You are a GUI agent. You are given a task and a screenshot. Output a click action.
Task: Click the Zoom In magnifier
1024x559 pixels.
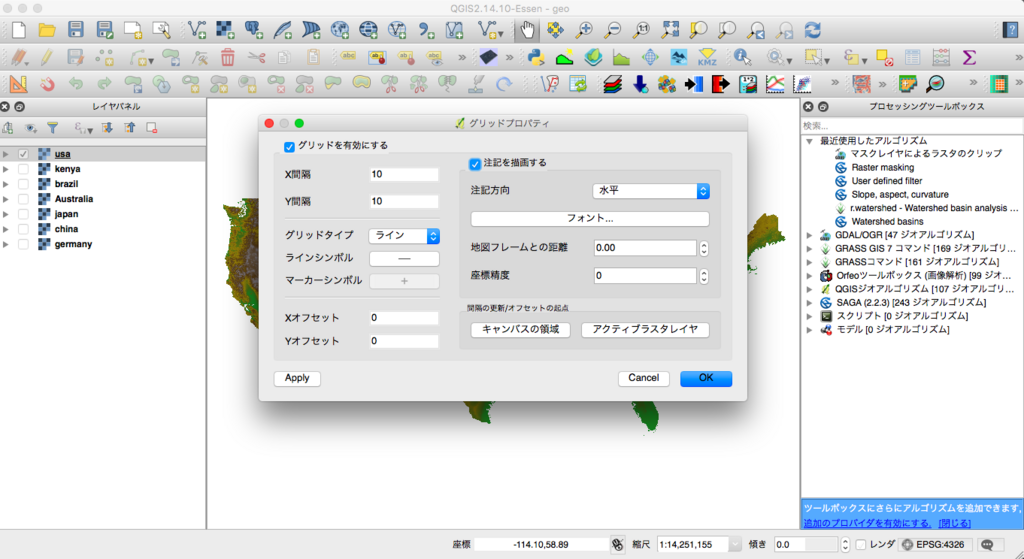(583, 29)
